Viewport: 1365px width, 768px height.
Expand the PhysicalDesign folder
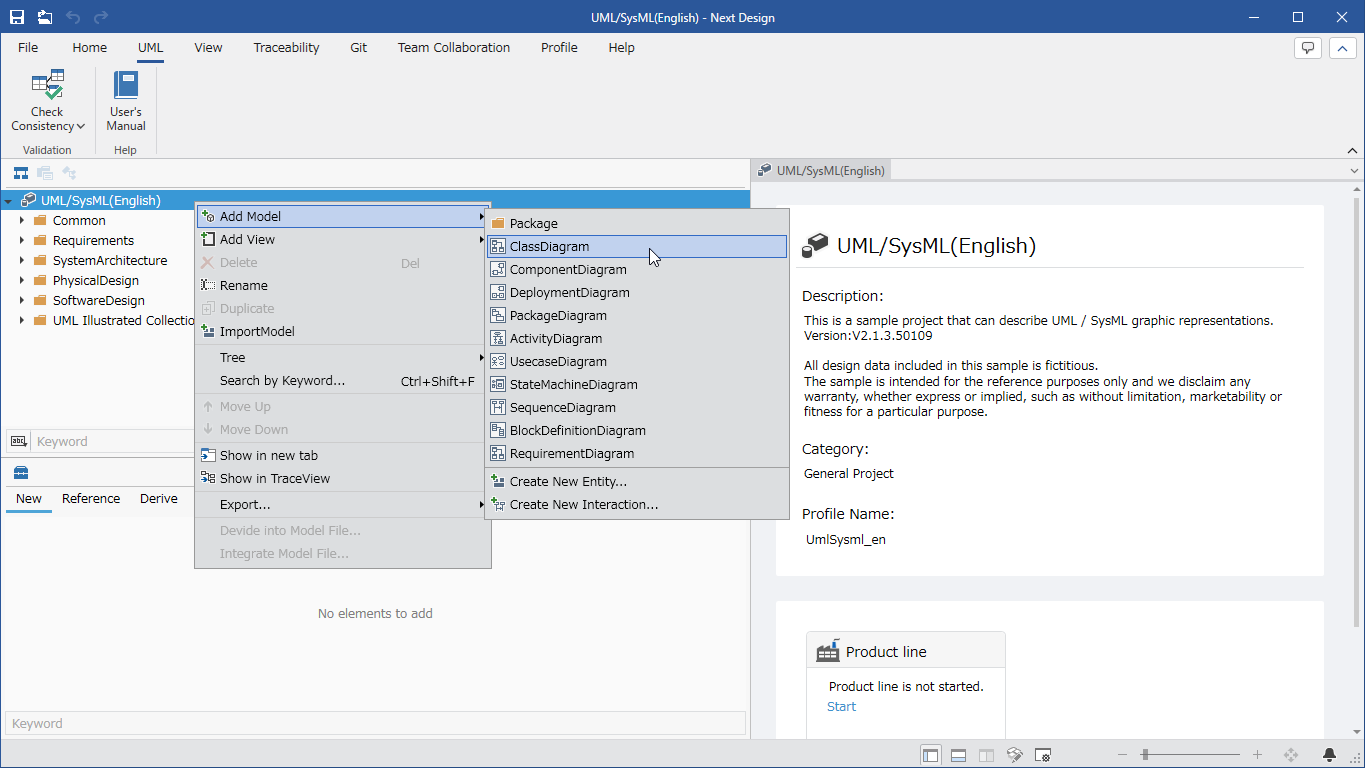pyautogui.click(x=22, y=280)
